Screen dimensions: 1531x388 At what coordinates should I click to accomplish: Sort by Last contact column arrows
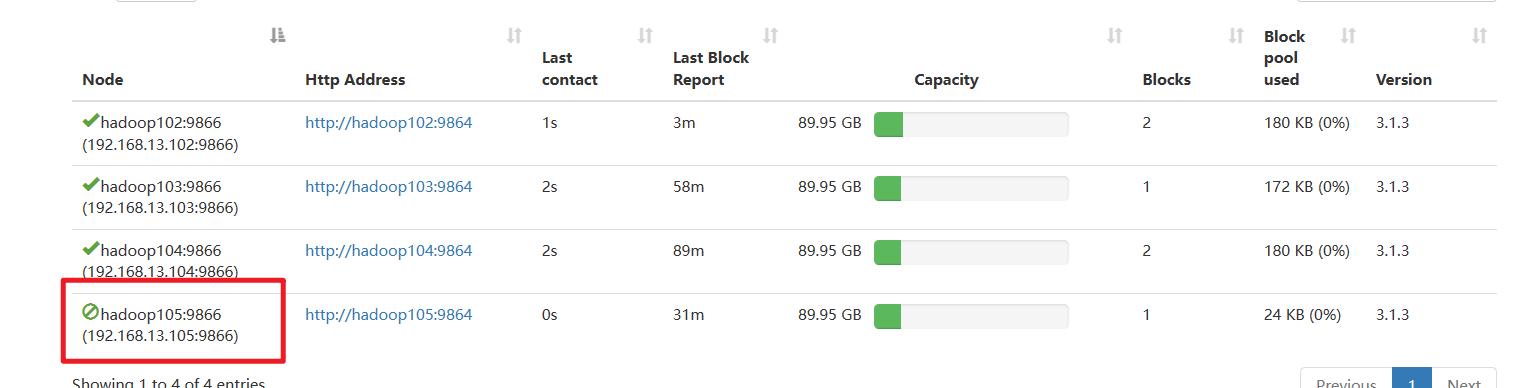645,36
